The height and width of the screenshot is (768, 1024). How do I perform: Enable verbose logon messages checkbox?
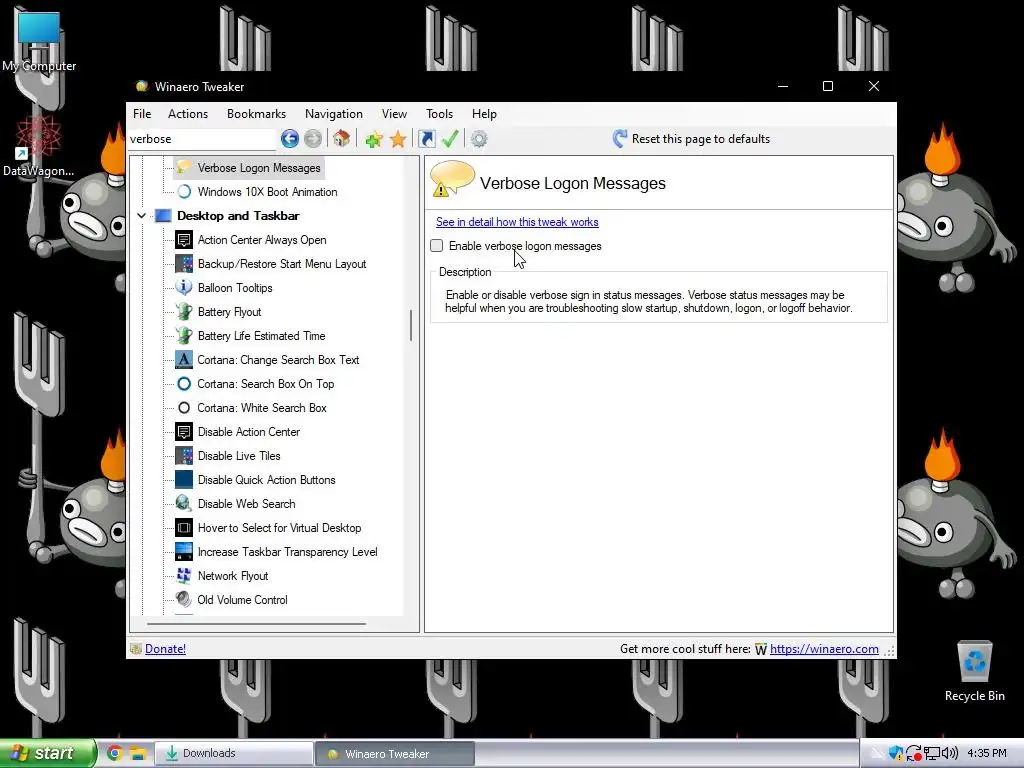coord(437,246)
